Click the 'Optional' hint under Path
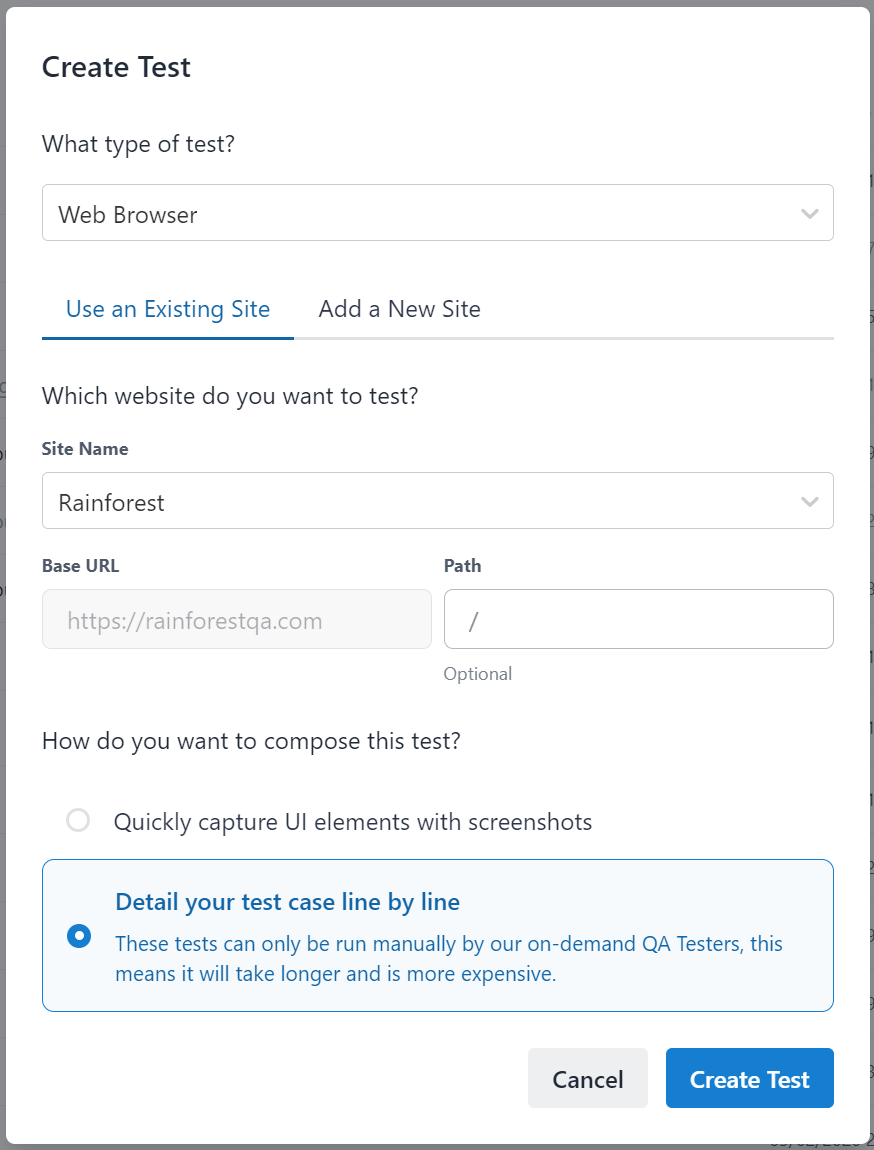 point(478,674)
